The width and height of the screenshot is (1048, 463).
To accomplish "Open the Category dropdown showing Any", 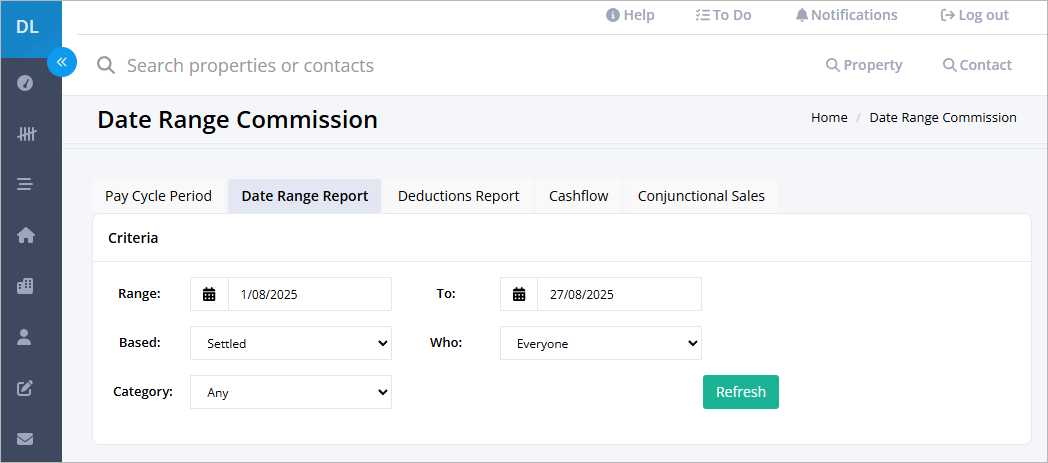I will click(291, 392).
